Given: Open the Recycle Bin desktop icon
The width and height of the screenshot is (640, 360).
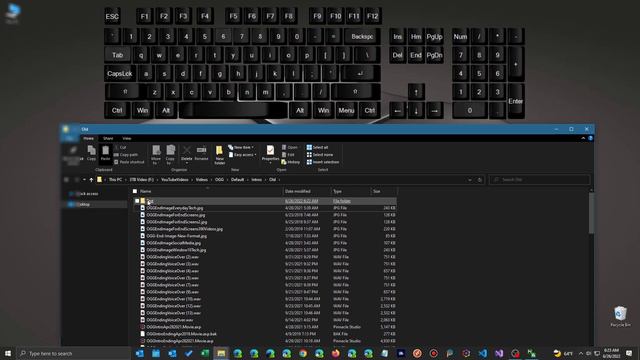Looking at the screenshot, I should coord(620,316).
